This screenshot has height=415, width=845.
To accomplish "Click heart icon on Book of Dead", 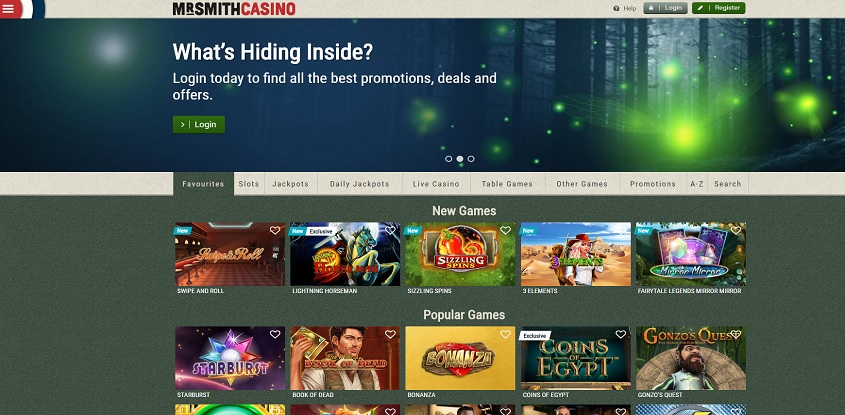I will 390,334.
